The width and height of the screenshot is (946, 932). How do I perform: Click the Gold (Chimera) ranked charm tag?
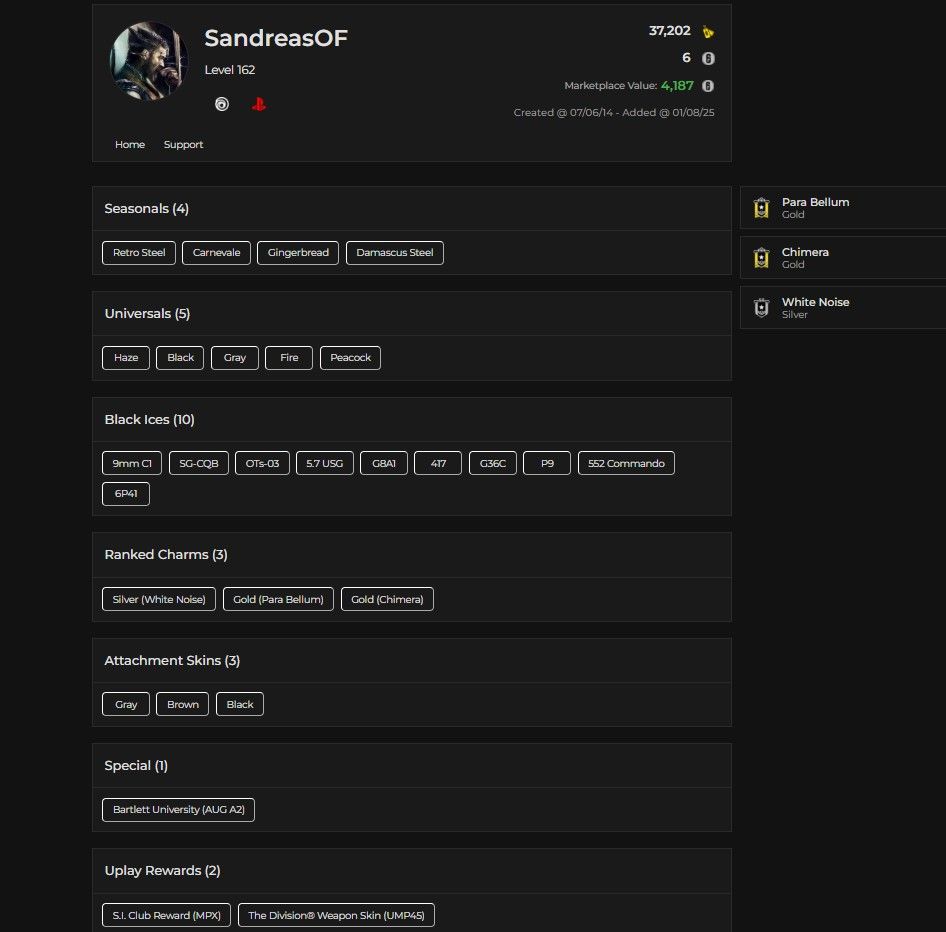tap(387, 599)
